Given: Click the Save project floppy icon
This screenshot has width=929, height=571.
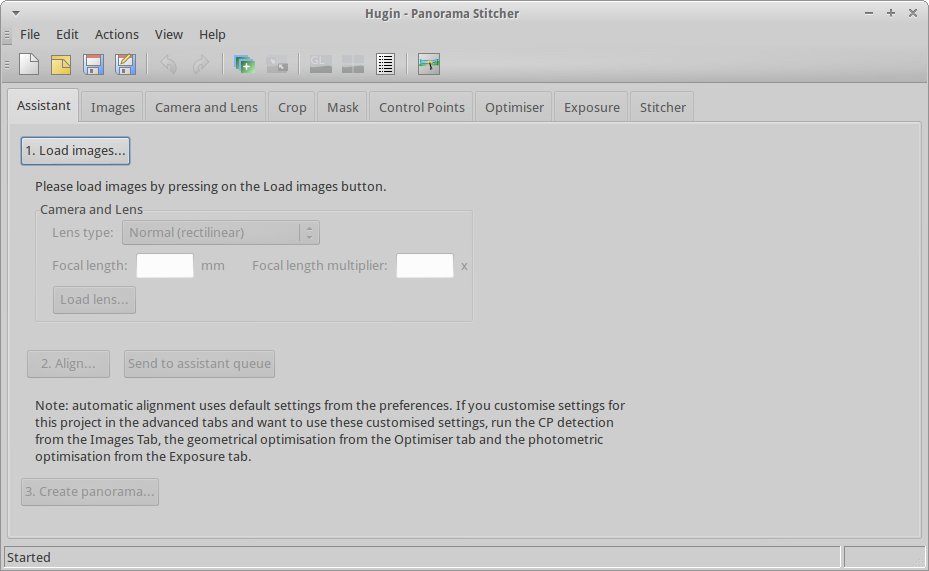Looking at the screenshot, I should point(93,65).
